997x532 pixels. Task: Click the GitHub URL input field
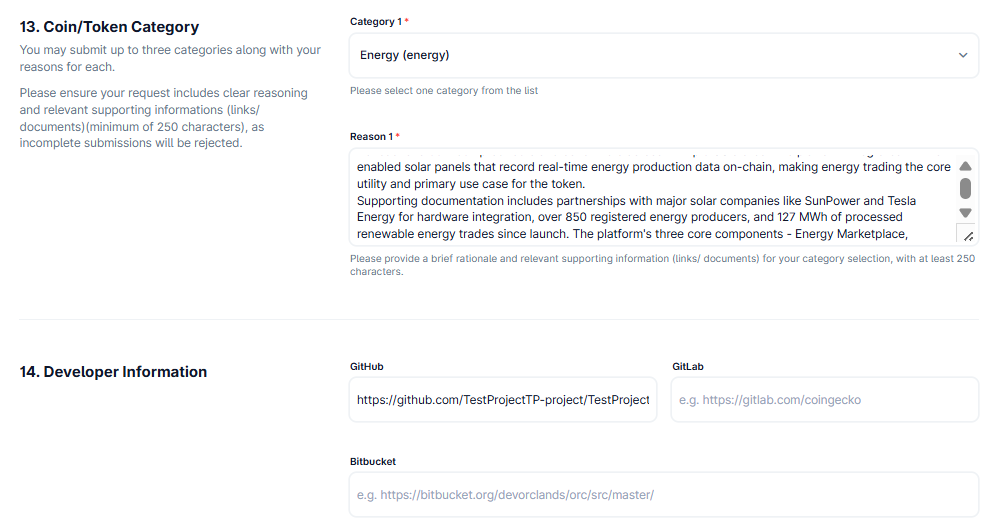503,400
